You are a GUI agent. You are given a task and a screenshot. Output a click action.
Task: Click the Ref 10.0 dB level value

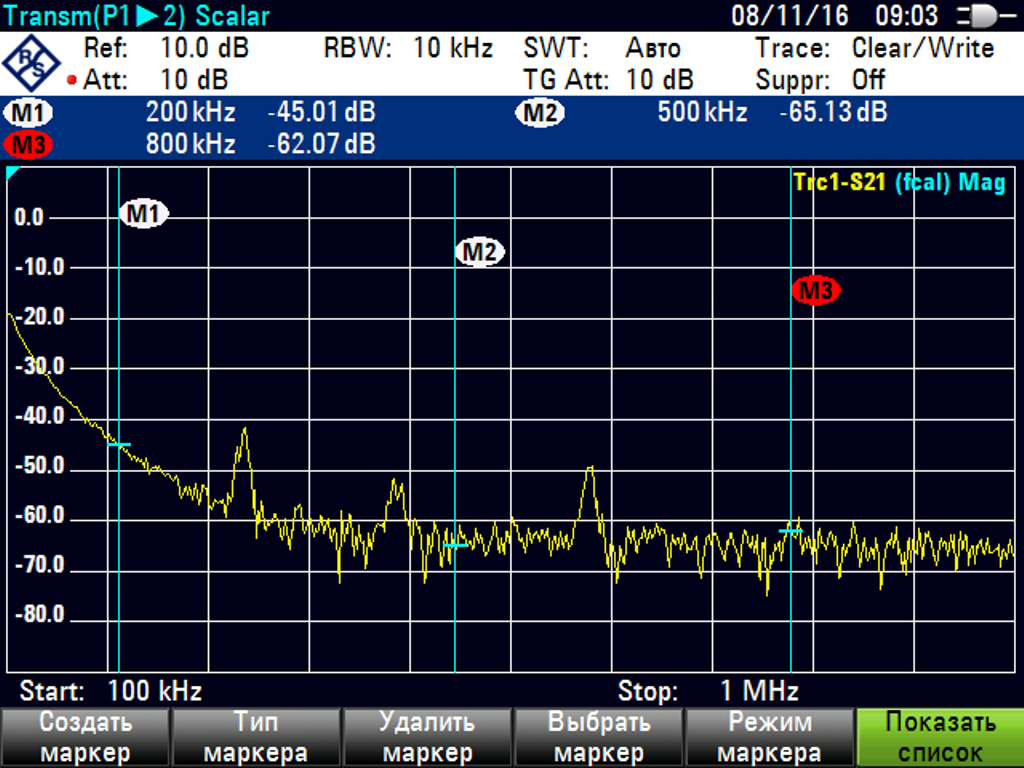(204, 48)
